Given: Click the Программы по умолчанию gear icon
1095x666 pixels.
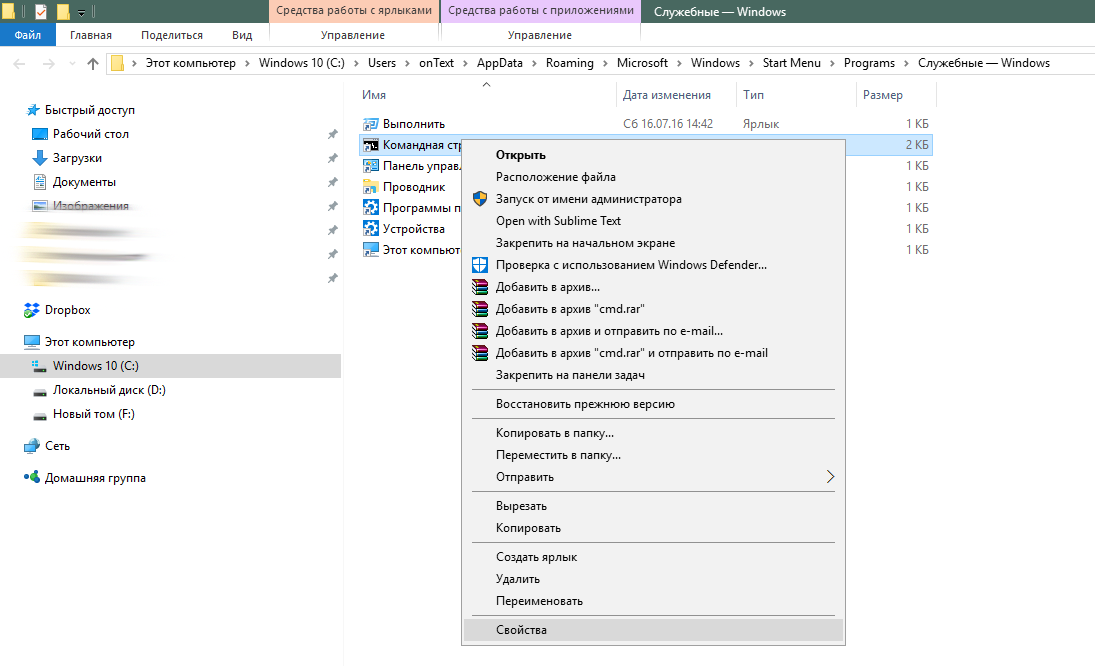Looking at the screenshot, I should pyautogui.click(x=371, y=208).
